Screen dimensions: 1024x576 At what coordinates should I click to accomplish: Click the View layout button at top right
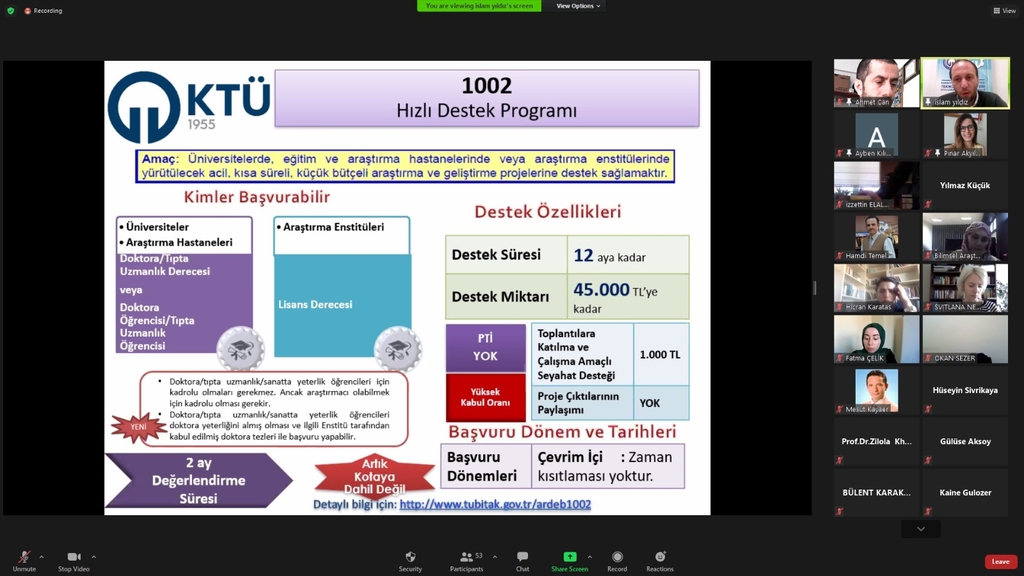[1004, 10]
